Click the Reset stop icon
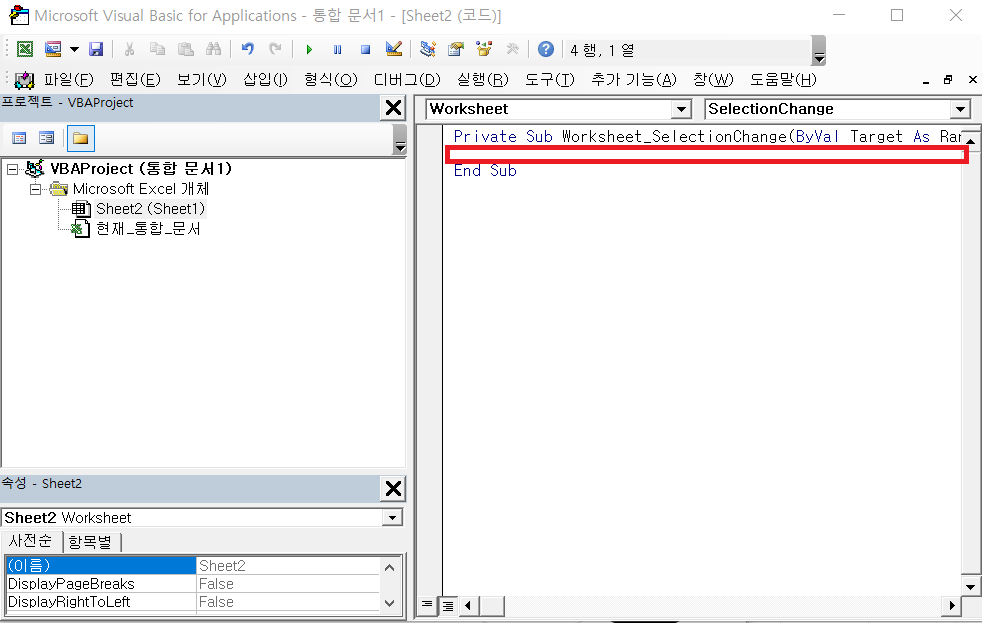 pos(365,50)
